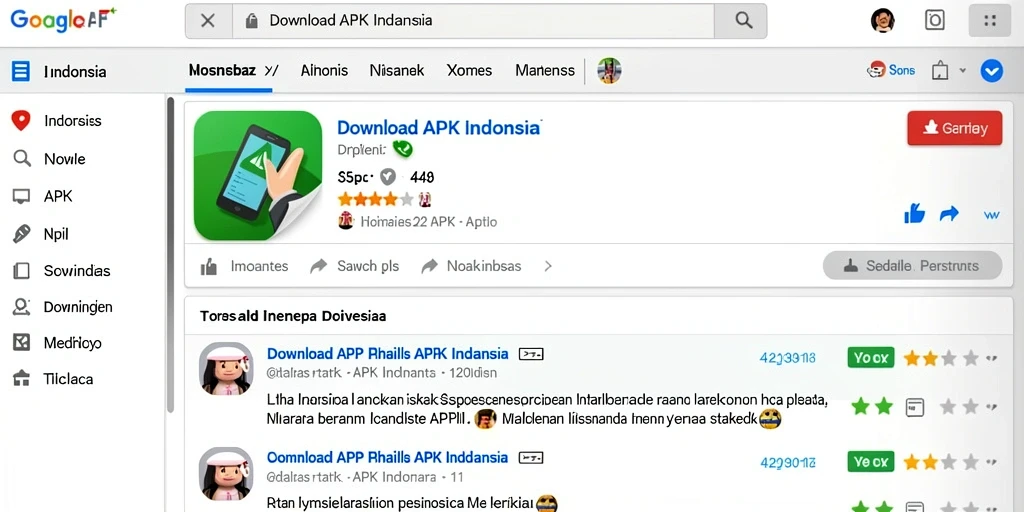Open APK in the sidebar

[x=43, y=196]
